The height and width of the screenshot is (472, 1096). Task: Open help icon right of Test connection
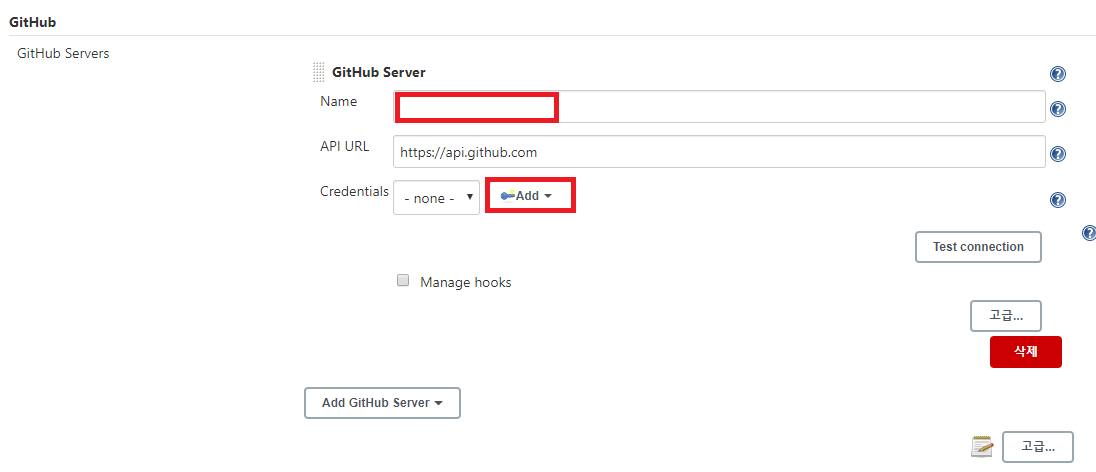(1088, 233)
